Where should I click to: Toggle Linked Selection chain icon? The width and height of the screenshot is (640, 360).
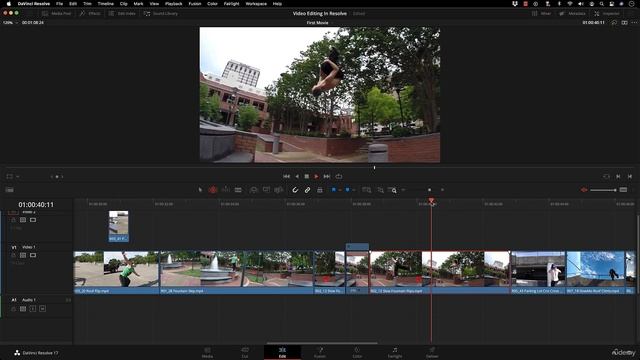point(307,190)
